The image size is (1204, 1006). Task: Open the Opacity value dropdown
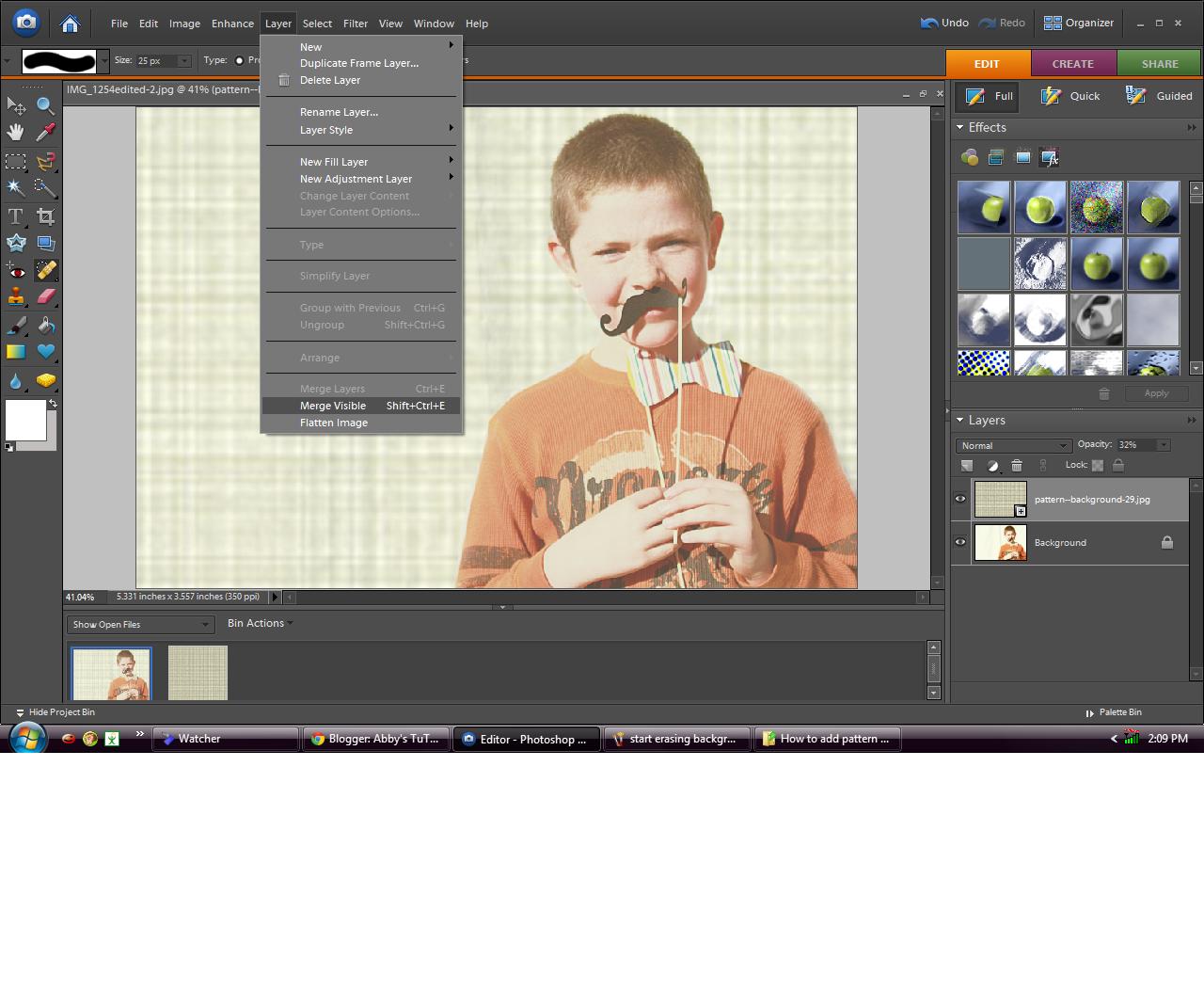pyautogui.click(x=1163, y=445)
